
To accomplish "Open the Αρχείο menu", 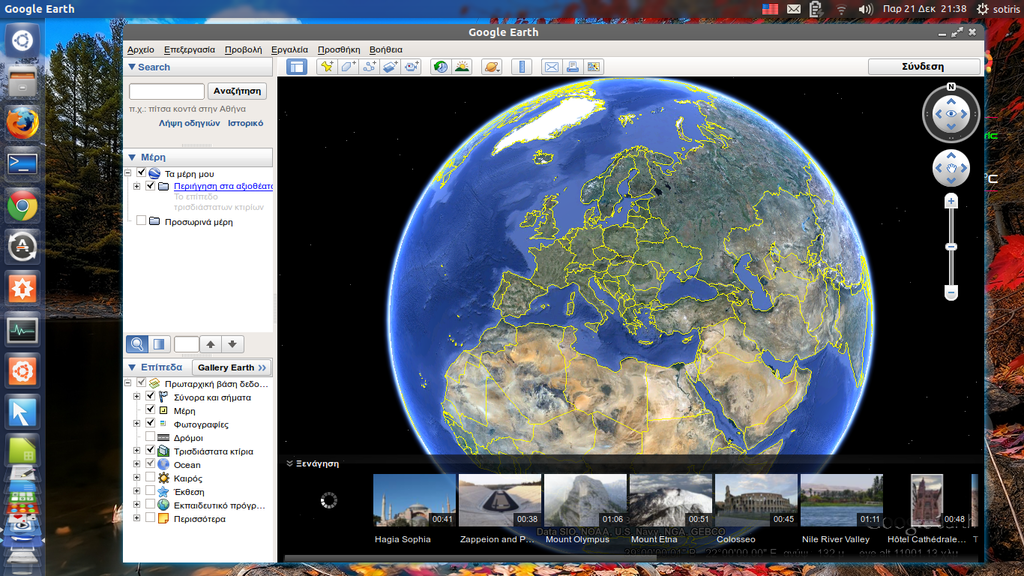I will click(140, 50).
